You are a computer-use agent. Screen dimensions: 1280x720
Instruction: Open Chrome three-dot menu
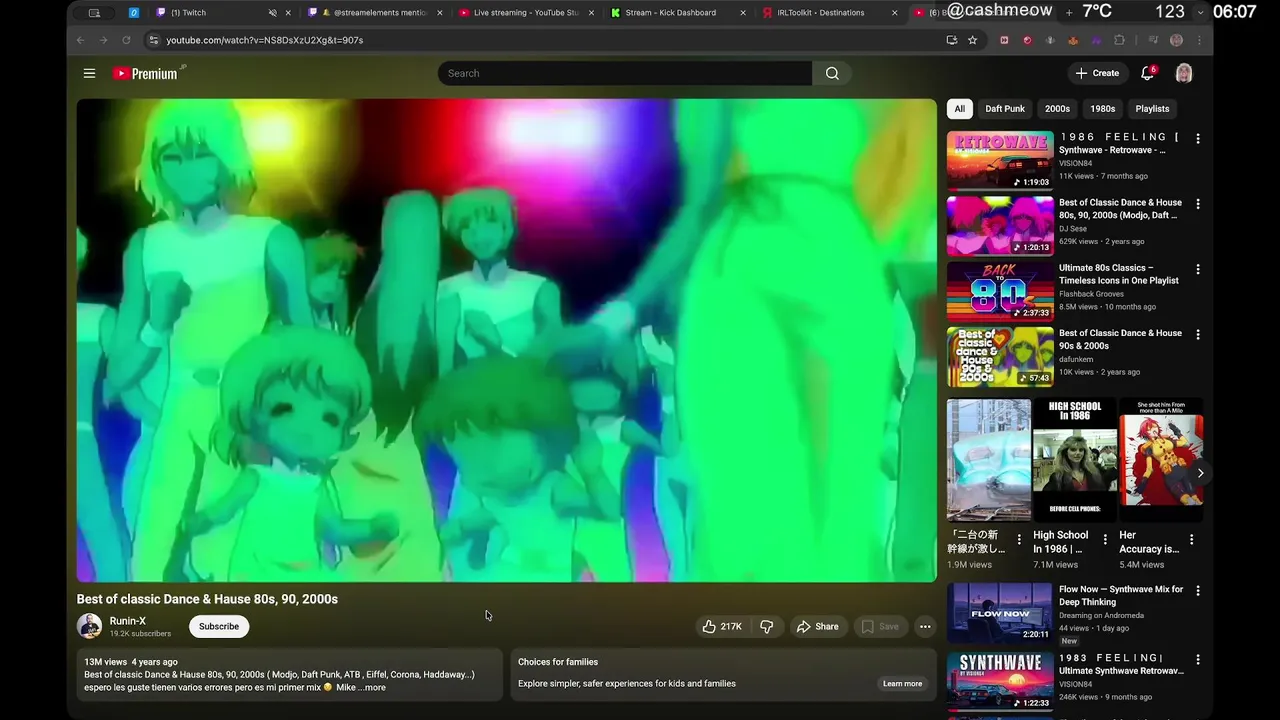tap(1199, 40)
